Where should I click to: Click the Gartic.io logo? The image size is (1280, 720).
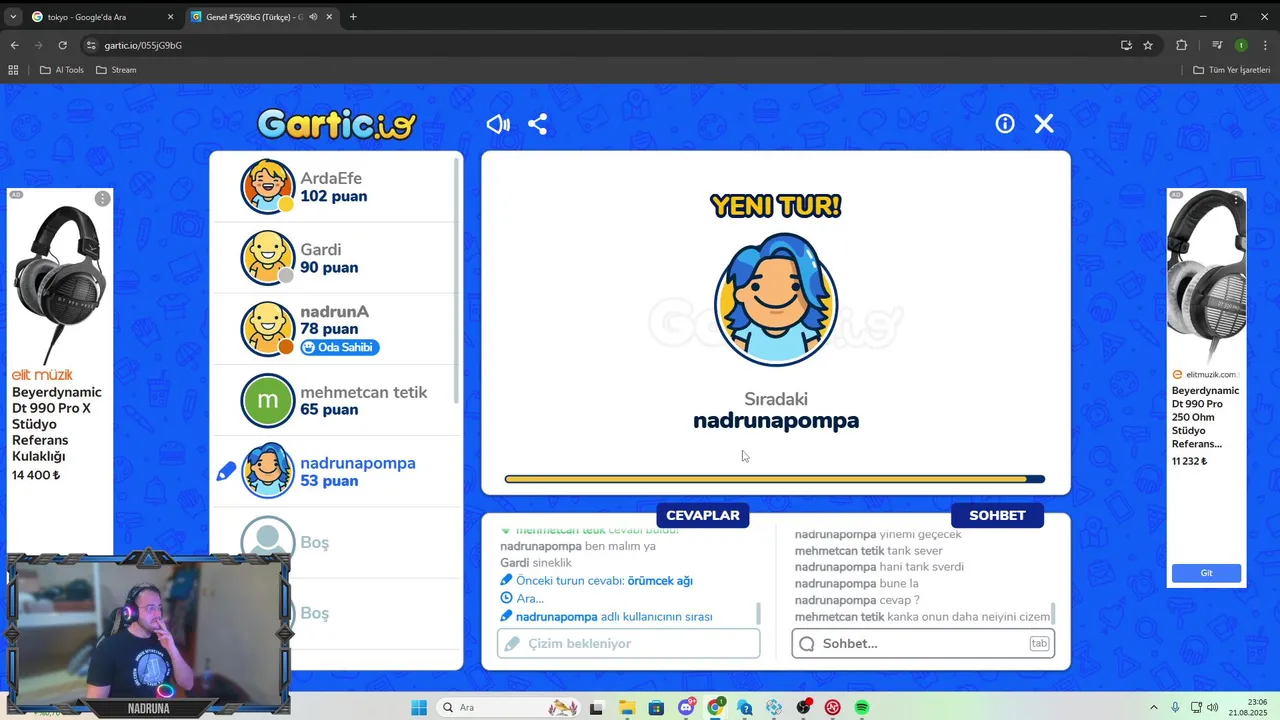336,124
